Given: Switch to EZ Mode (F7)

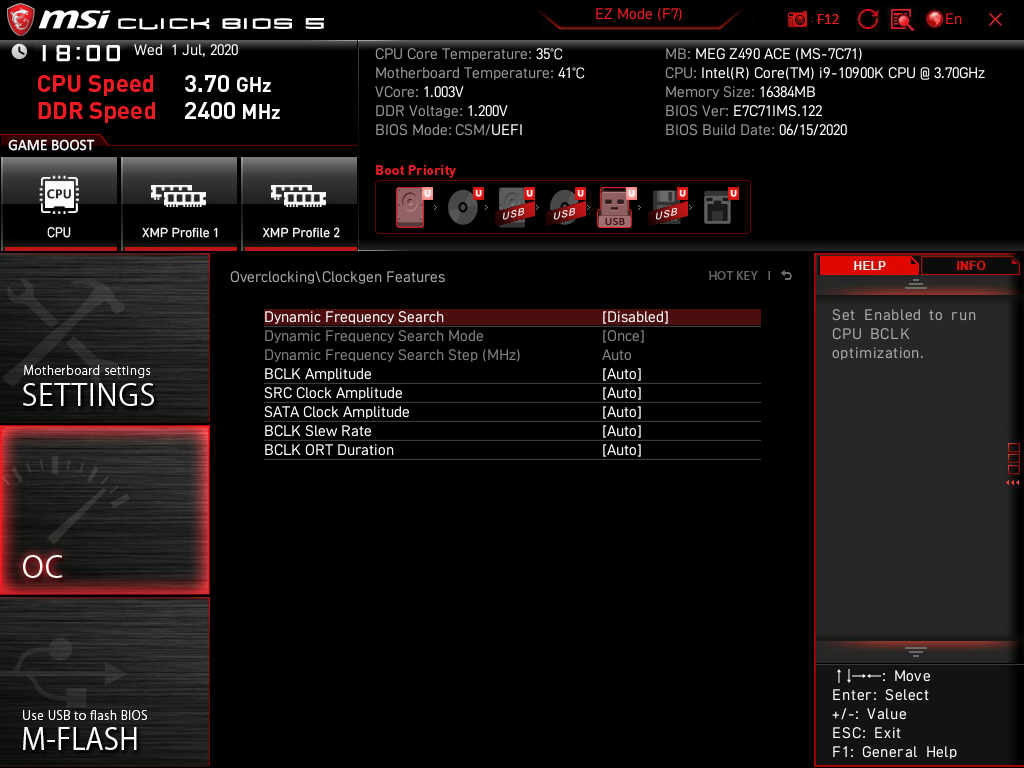Looking at the screenshot, I should coord(640,15).
